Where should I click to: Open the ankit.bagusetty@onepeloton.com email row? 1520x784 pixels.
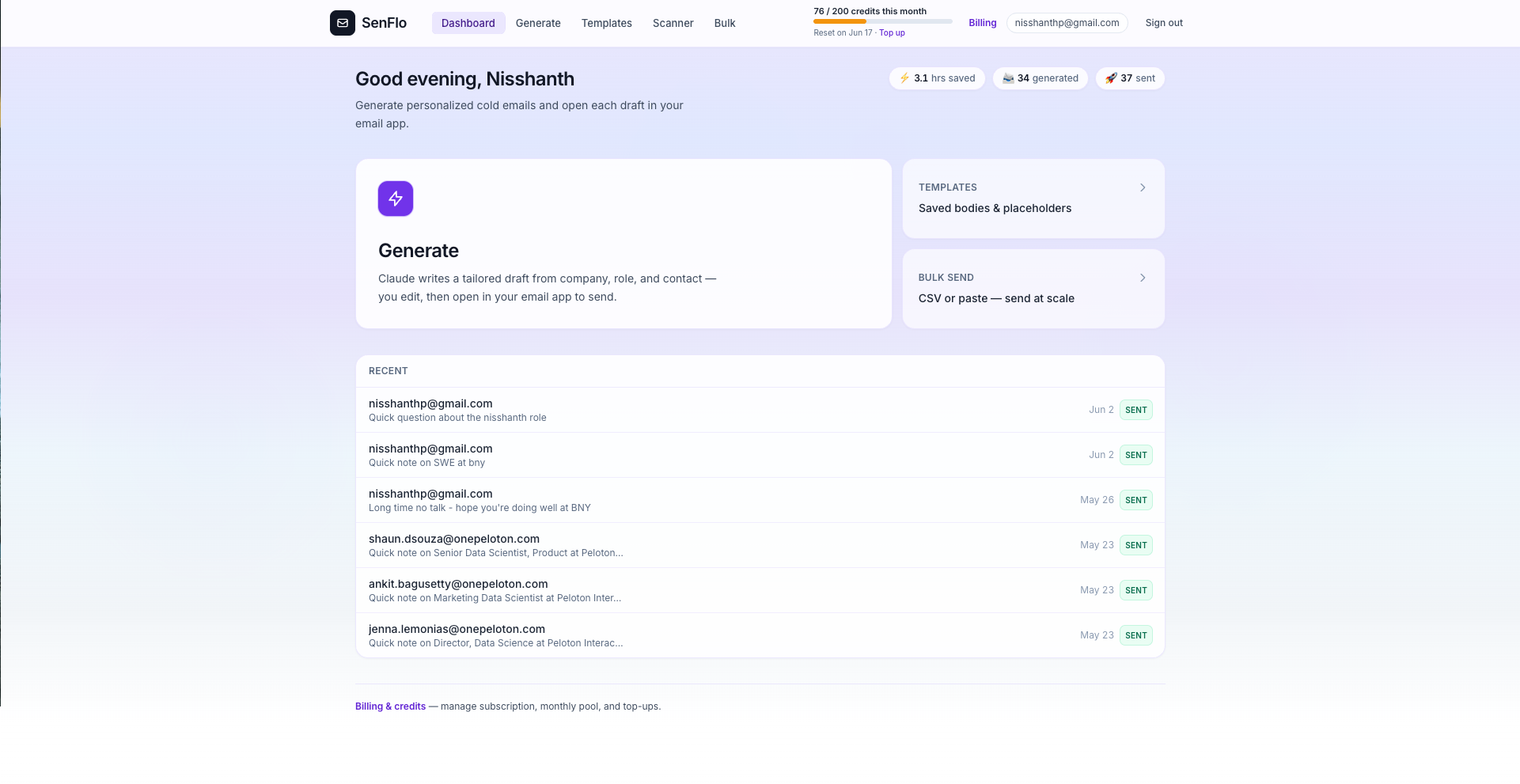pyautogui.click(x=760, y=590)
